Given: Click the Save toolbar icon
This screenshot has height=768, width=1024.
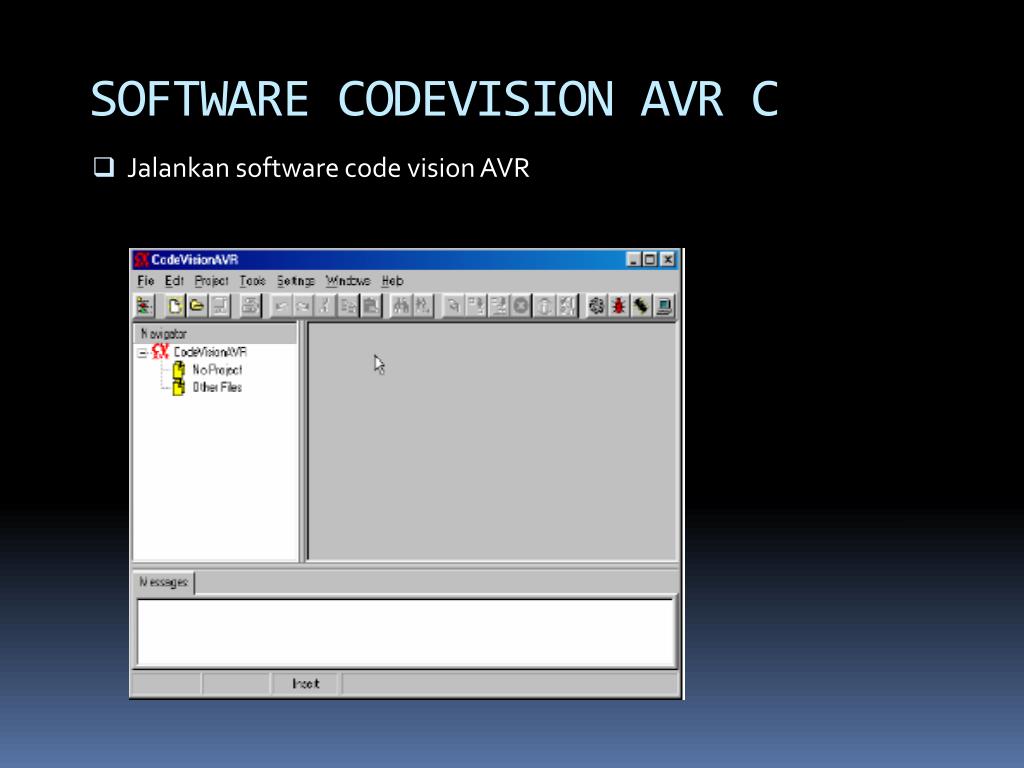Looking at the screenshot, I should tap(219, 306).
